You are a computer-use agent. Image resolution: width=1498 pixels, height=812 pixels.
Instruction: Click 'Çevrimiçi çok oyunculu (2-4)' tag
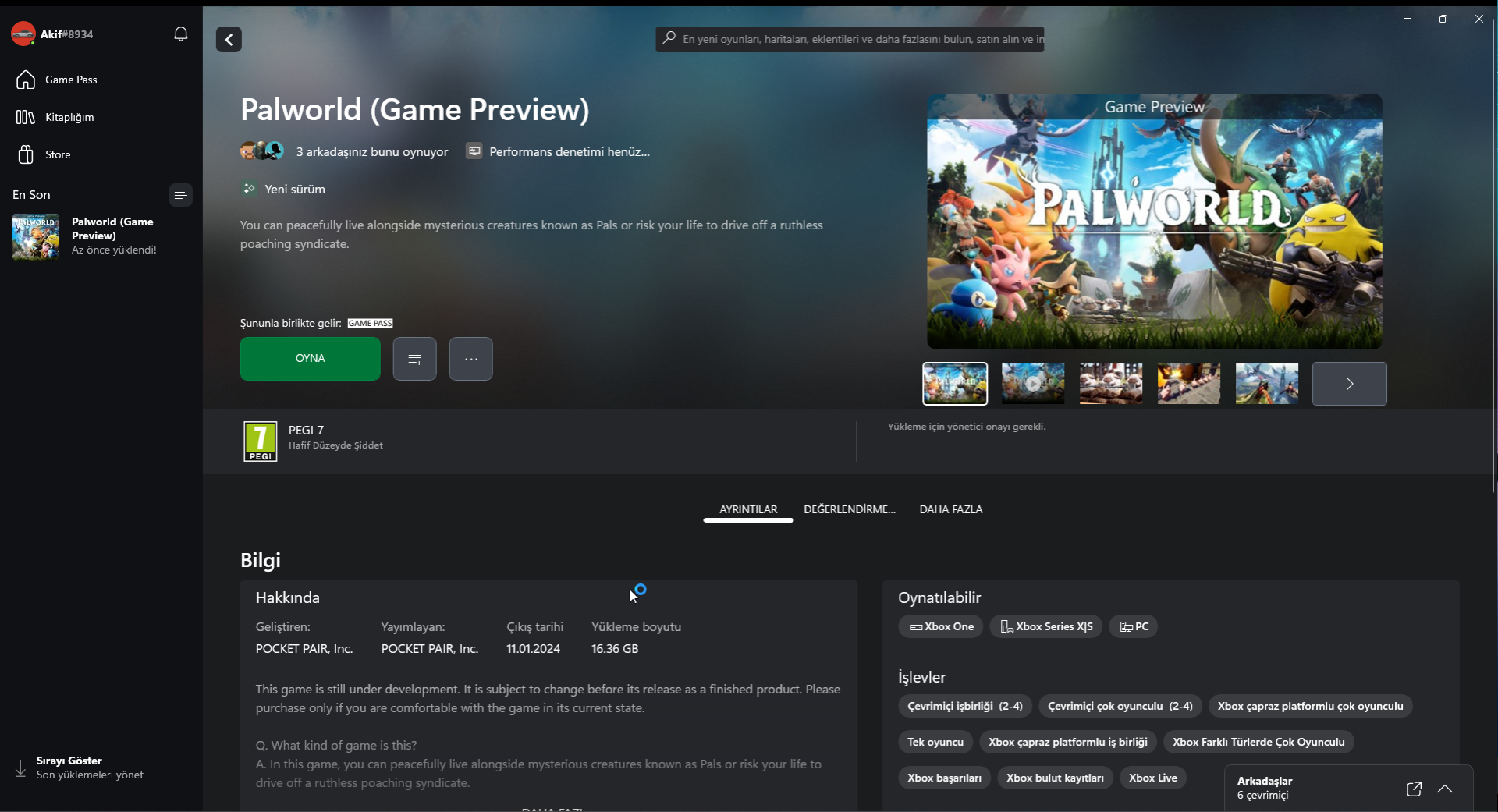pos(1120,706)
